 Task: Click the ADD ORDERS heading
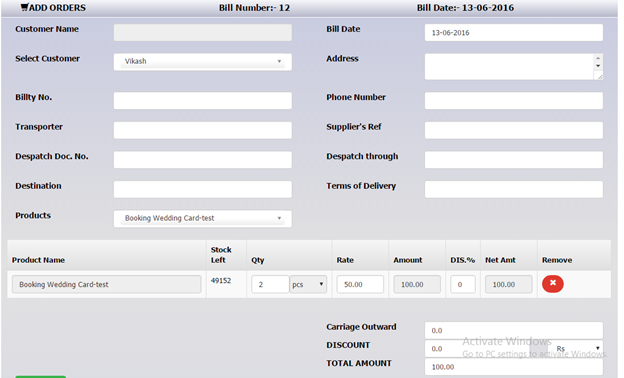tap(57, 8)
